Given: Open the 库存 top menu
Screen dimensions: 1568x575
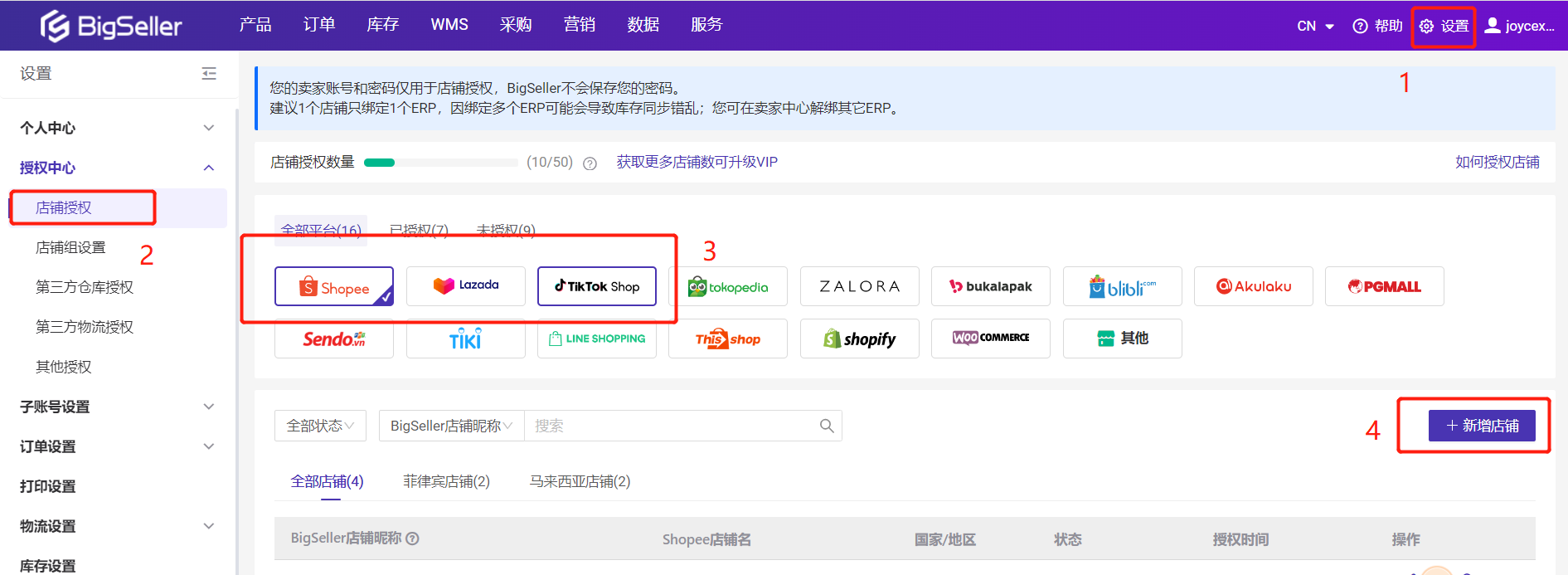Looking at the screenshot, I should (383, 25).
